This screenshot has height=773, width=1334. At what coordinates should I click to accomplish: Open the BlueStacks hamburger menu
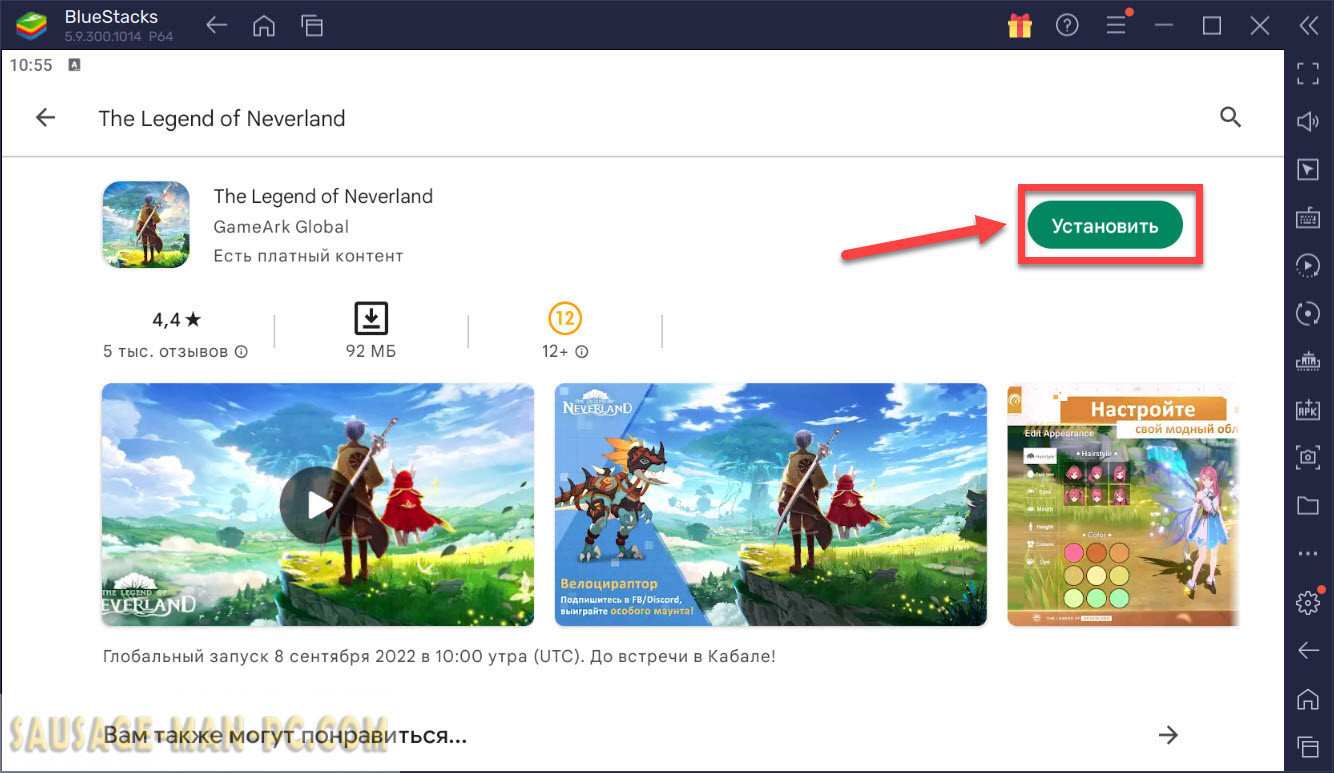1116,26
